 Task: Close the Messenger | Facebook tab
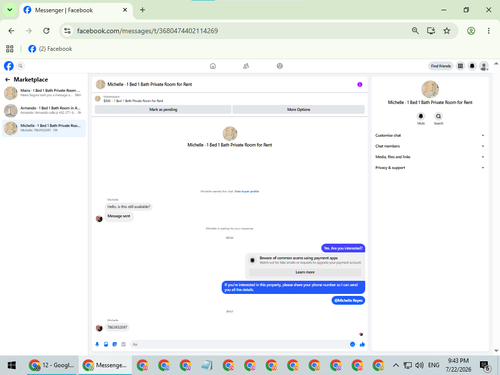pos(125,10)
